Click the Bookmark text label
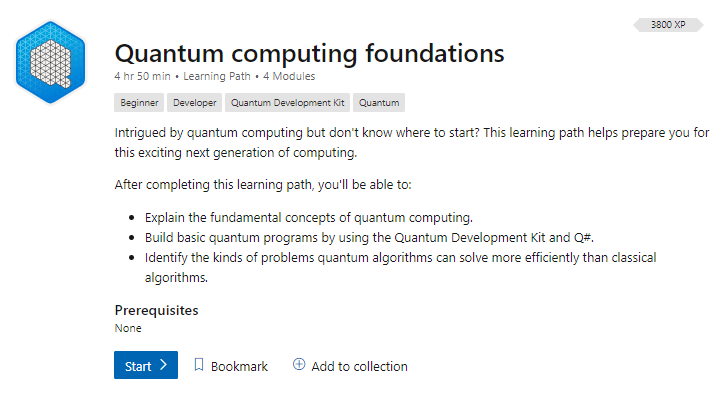The width and height of the screenshot is (724, 401). coord(239,366)
